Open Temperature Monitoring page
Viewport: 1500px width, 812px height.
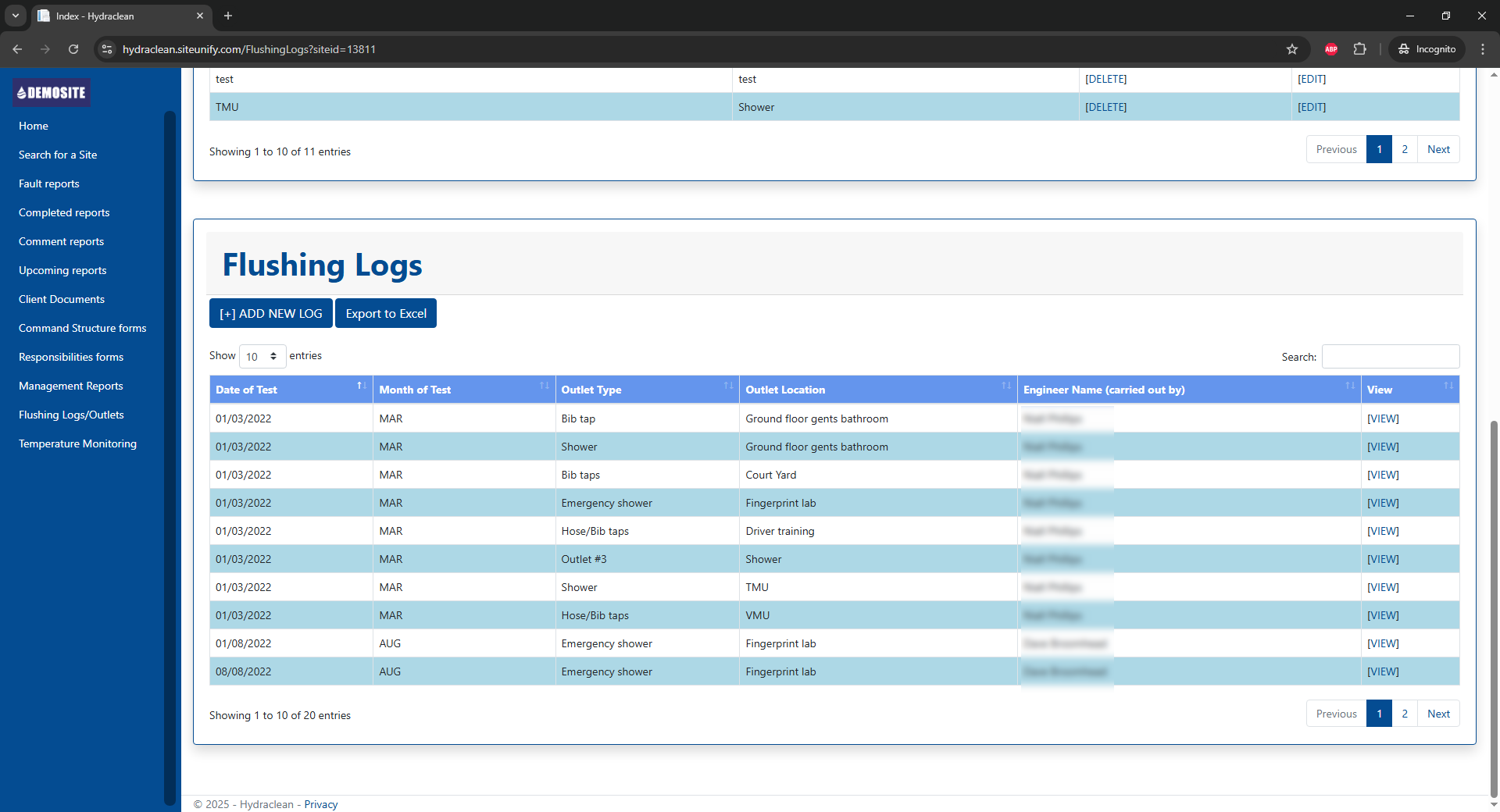tap(77, 443)
